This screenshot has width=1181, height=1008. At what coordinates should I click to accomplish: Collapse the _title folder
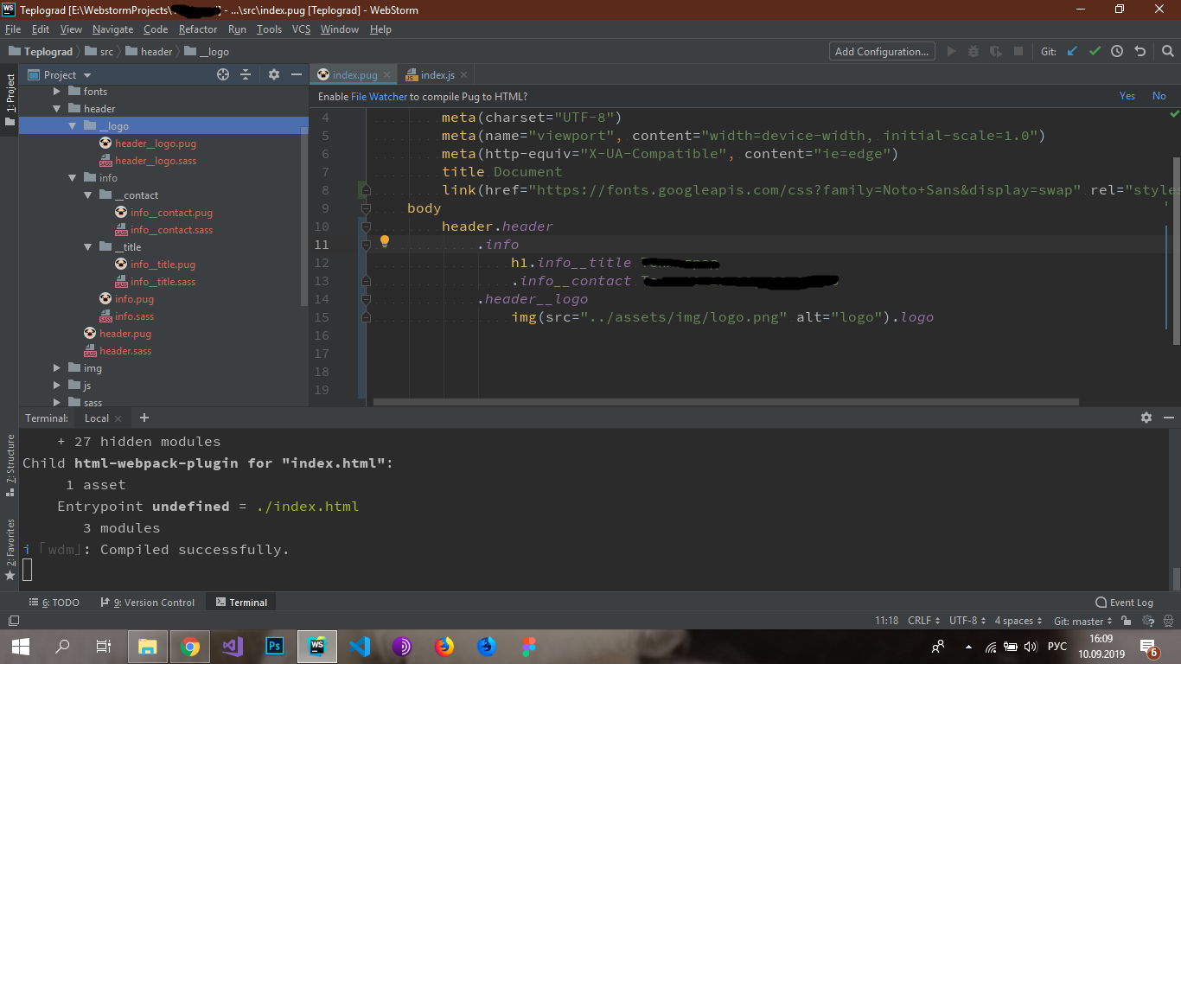(88, 246)
